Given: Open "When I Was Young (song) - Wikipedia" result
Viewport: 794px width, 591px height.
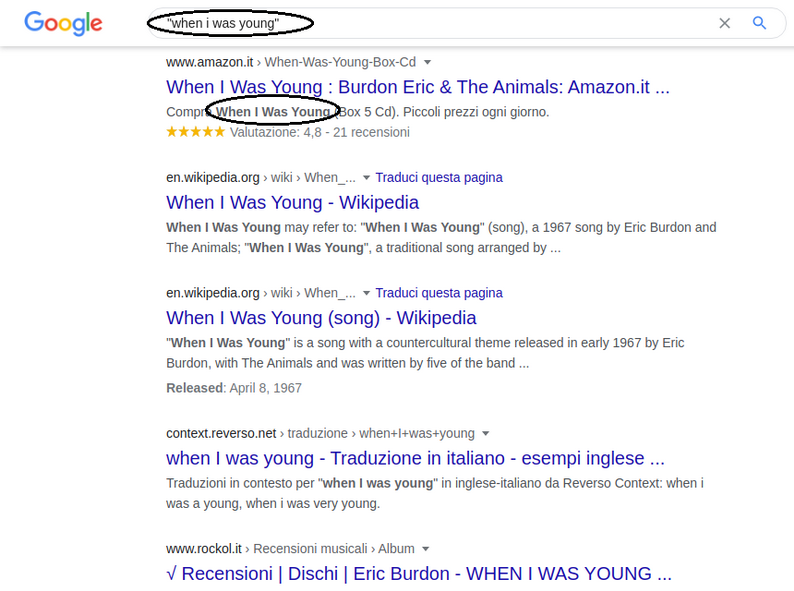Looking at the screenshot, I should click(x=321, y=318).
